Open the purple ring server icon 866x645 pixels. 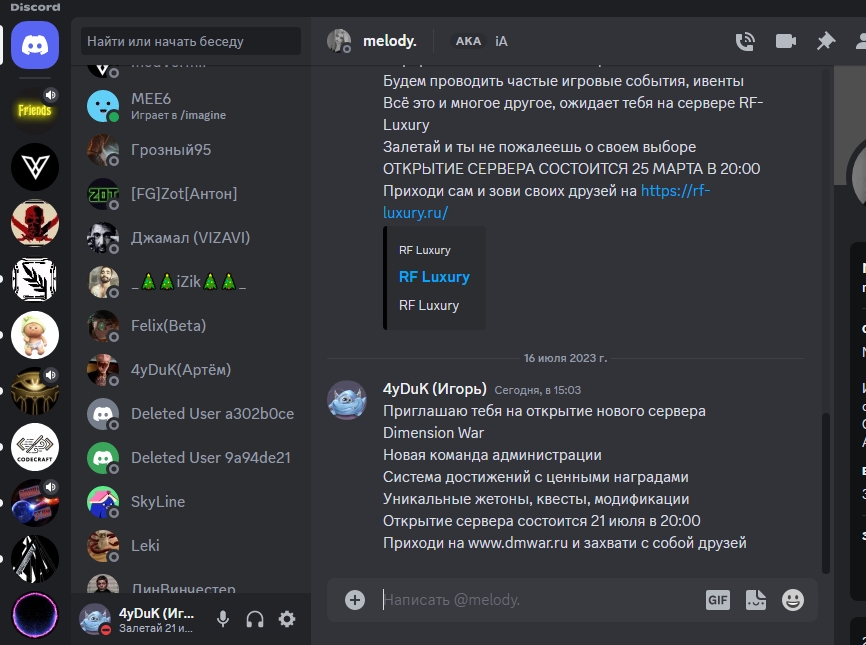(x=35, y=615)
